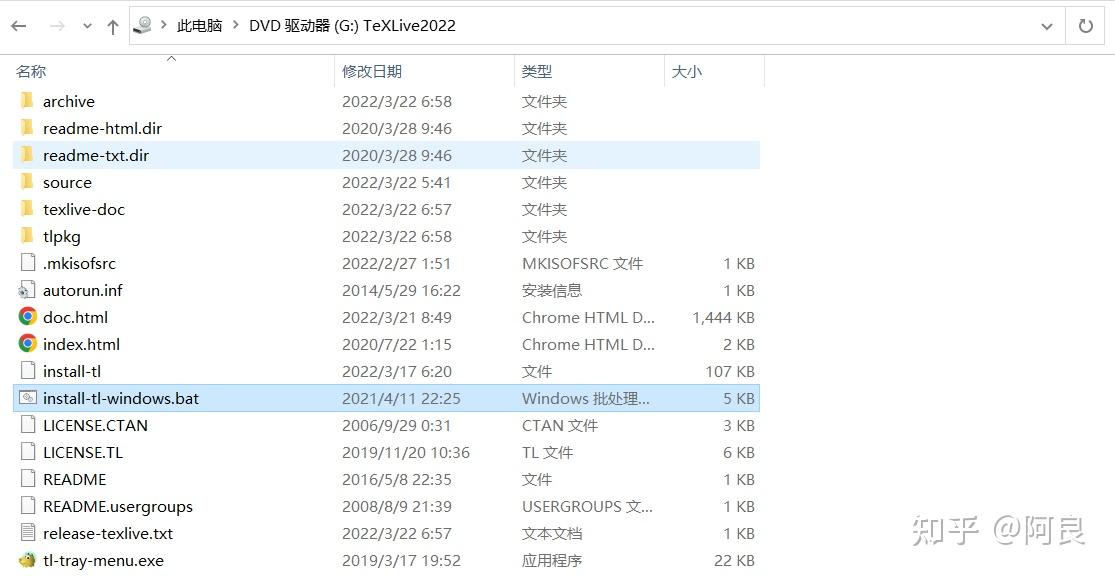Open index.html via its Chrome icon
The width and height of the screenshot is (1115, 577).
[x=26, y=344]
